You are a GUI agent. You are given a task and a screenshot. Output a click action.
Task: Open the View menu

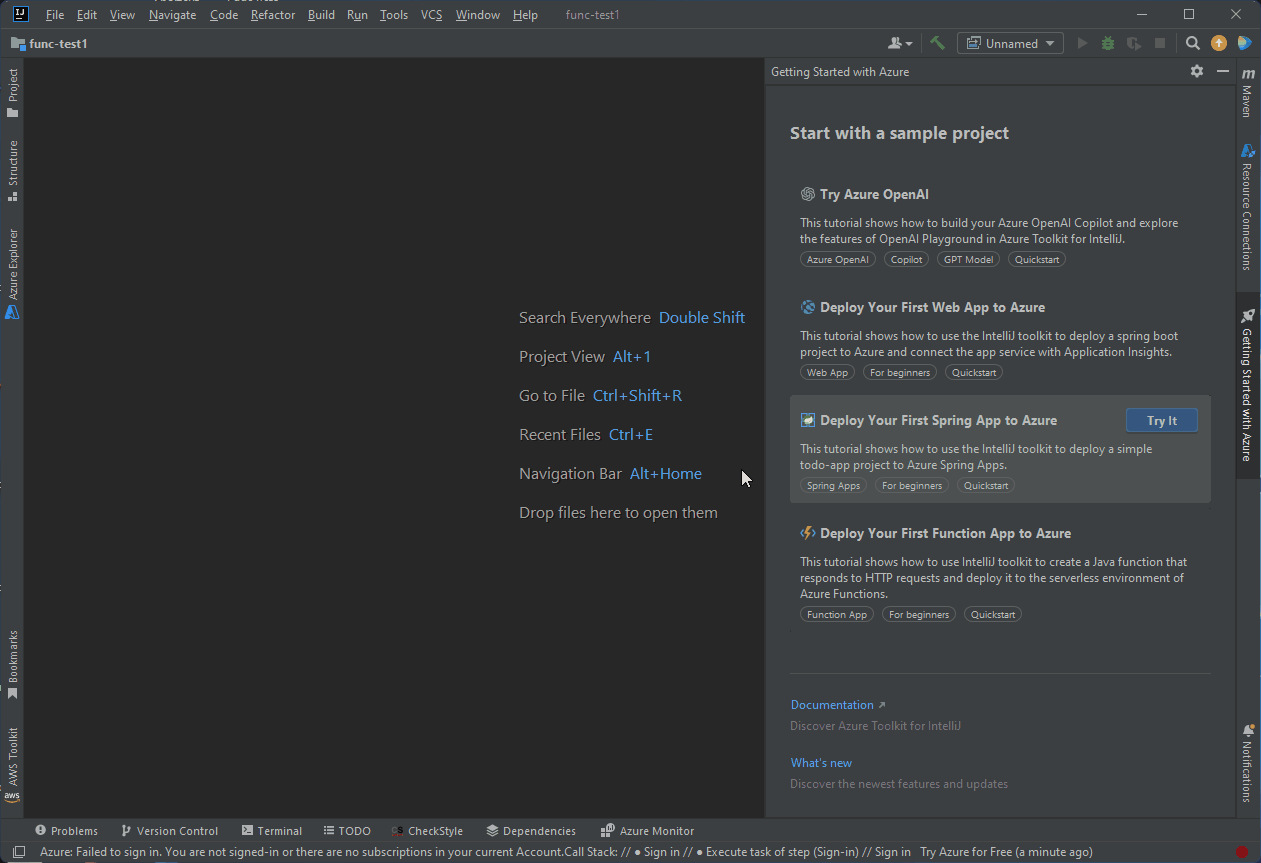click(122, 15)
